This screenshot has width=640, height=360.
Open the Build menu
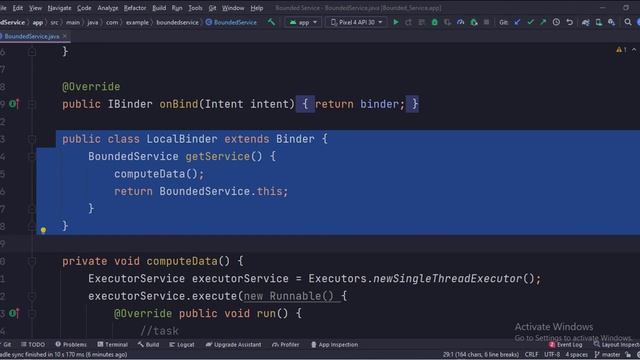point(159,8)
